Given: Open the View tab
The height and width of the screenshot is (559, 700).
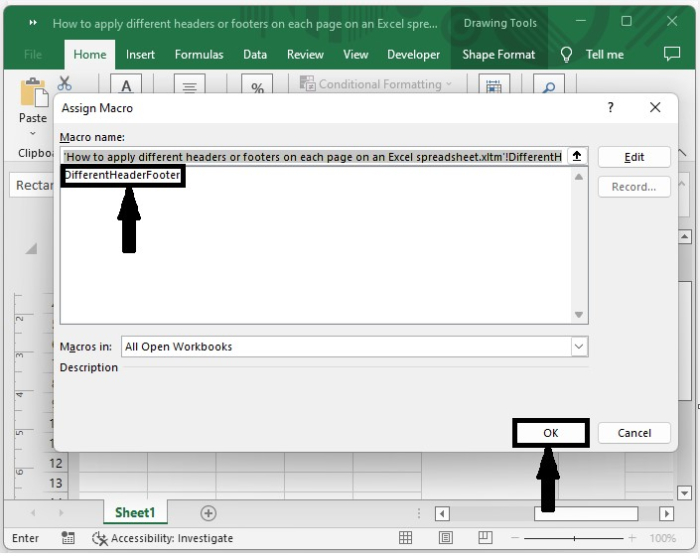Looking at the screenshot, I should [x=356, y=54].
